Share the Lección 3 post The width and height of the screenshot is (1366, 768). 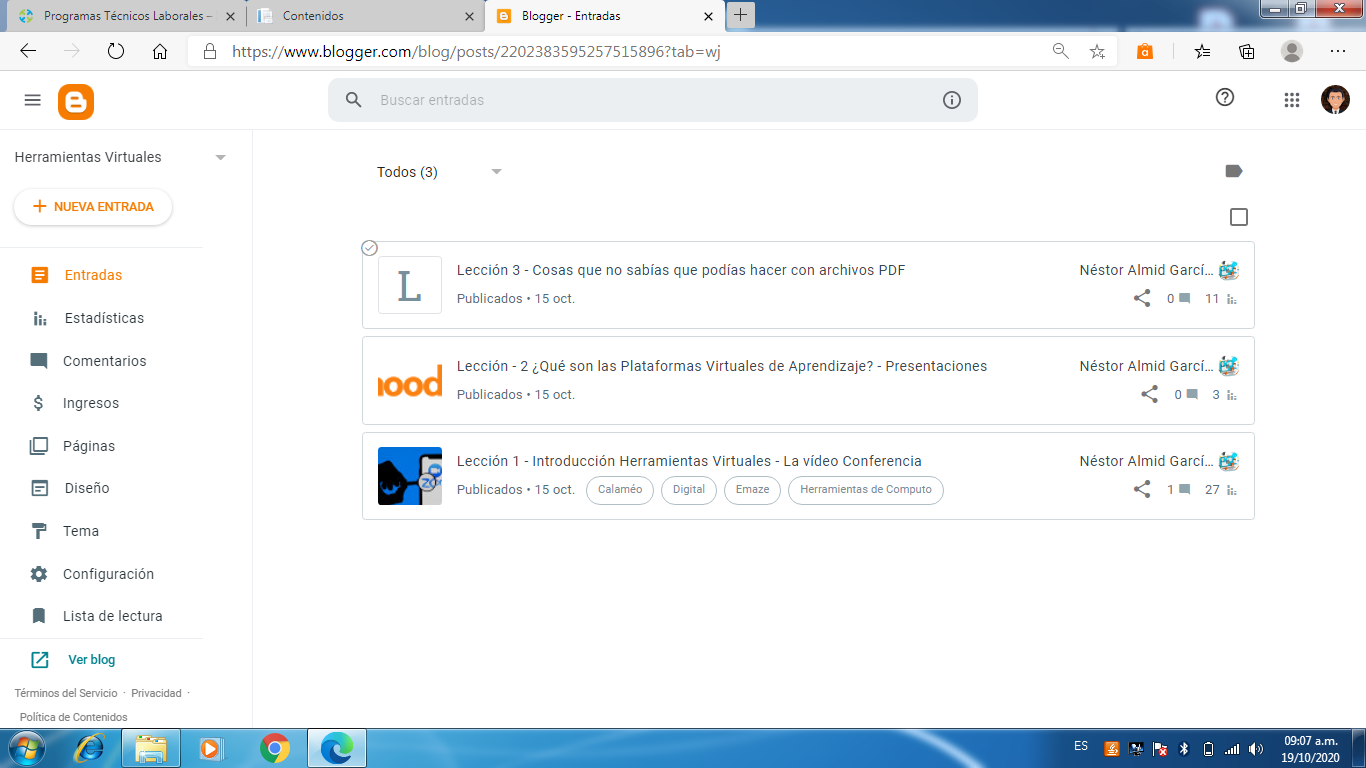[x=1142, y=298]
